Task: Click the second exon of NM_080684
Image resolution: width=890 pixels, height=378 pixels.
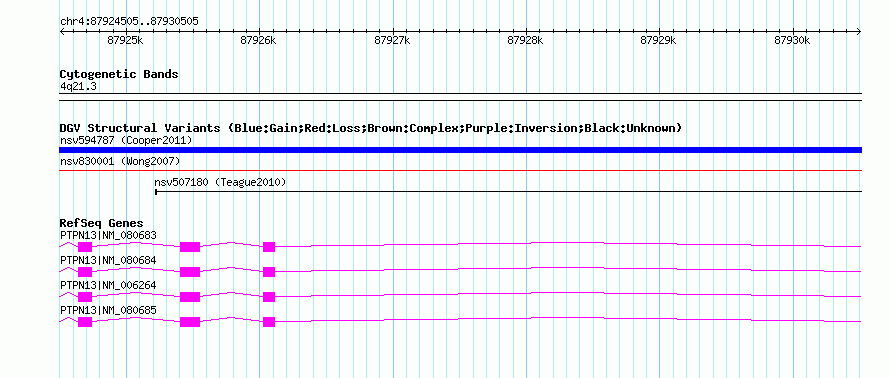Action: tap(190, 272)
